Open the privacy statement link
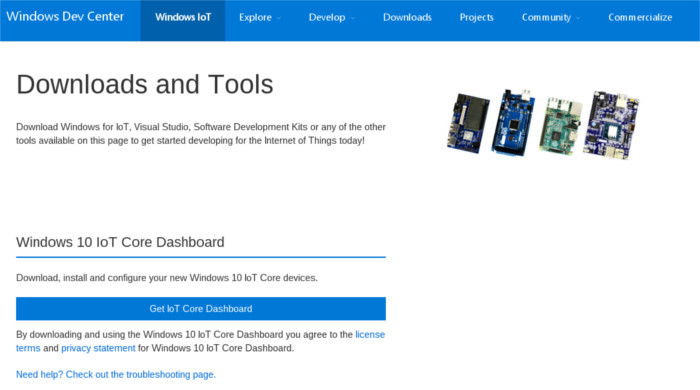The image size is (700, 390). point(98,348)
